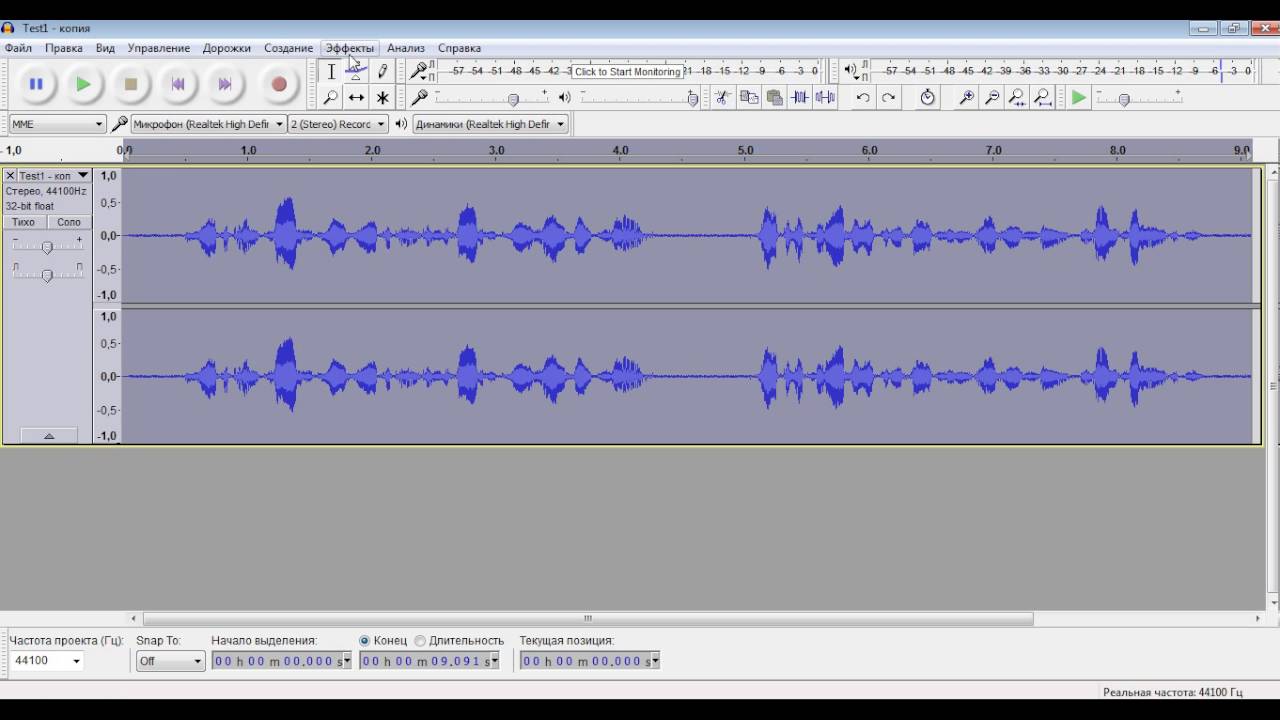Click the Silence audio icon
Image resolution: width=1280 pixels, height=720 pixels.
coord(825,97)
